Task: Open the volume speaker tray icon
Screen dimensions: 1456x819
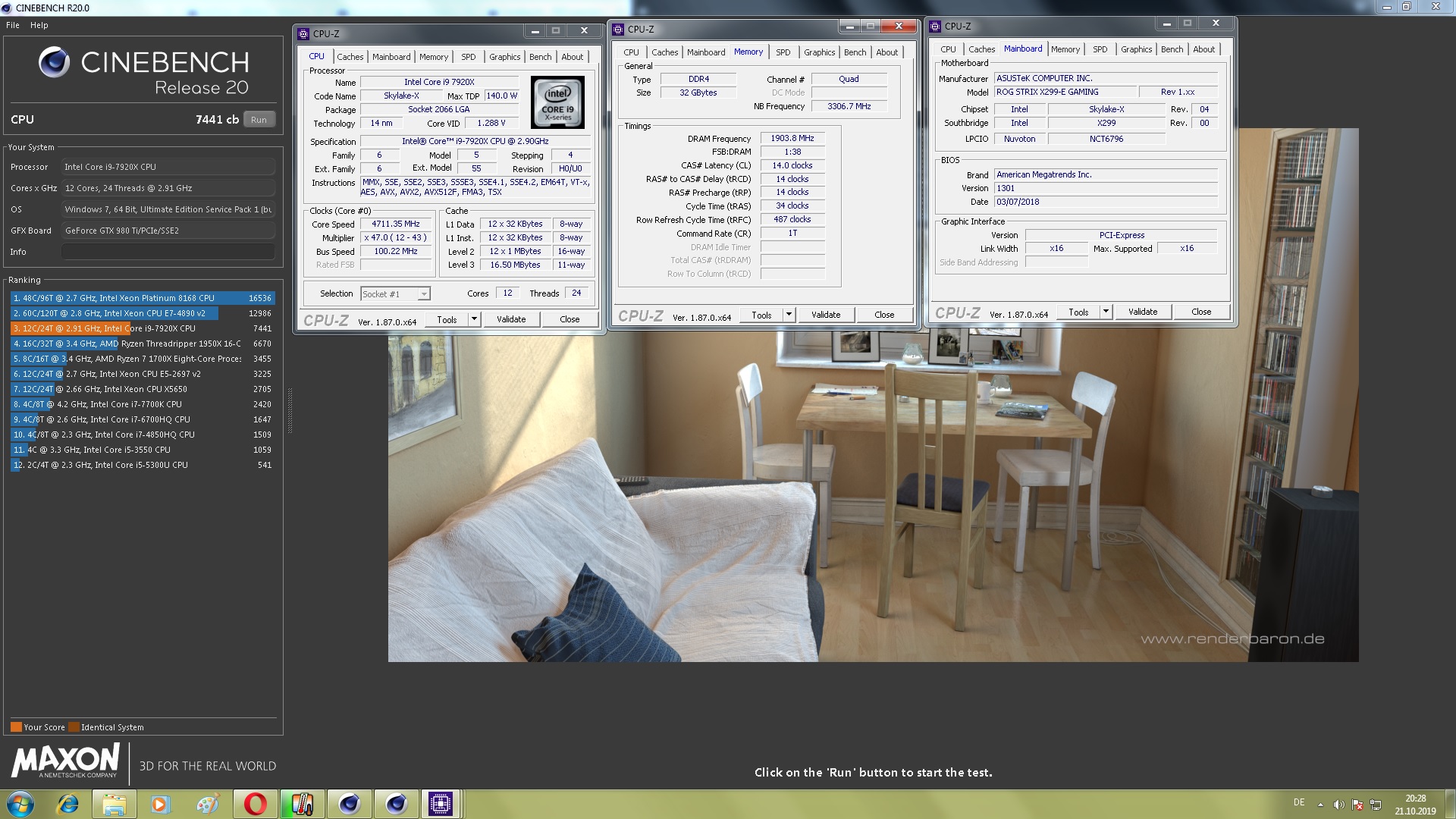Action: click(x=1338, y=805)
